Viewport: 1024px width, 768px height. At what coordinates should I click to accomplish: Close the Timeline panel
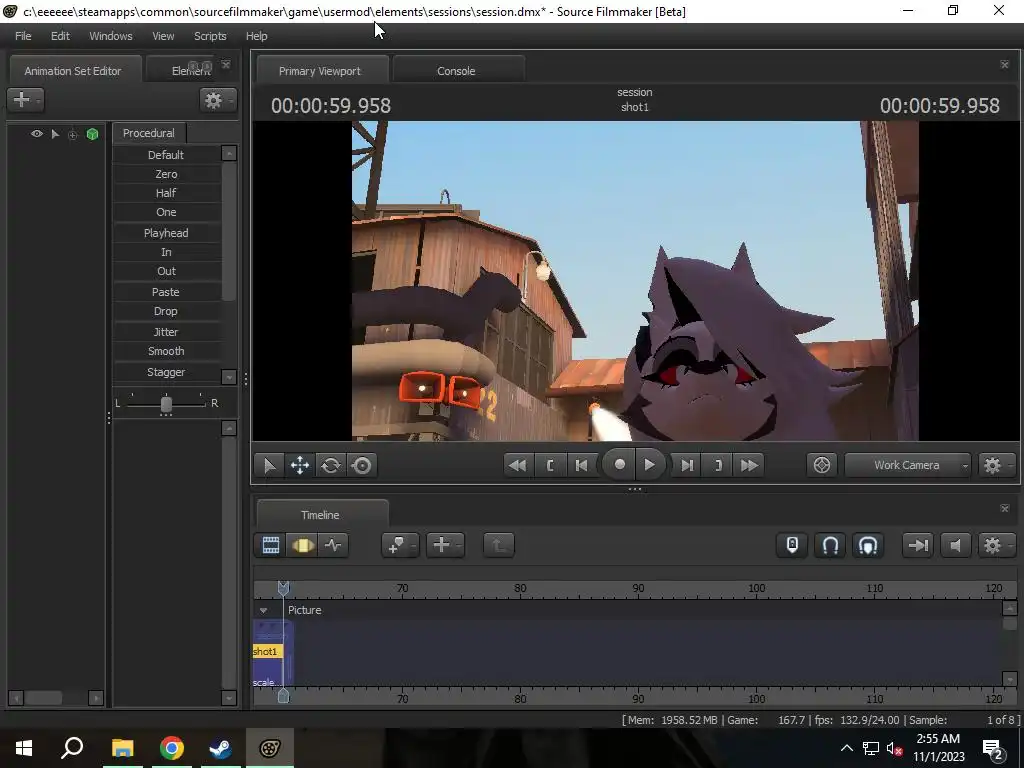(1004, 508)
